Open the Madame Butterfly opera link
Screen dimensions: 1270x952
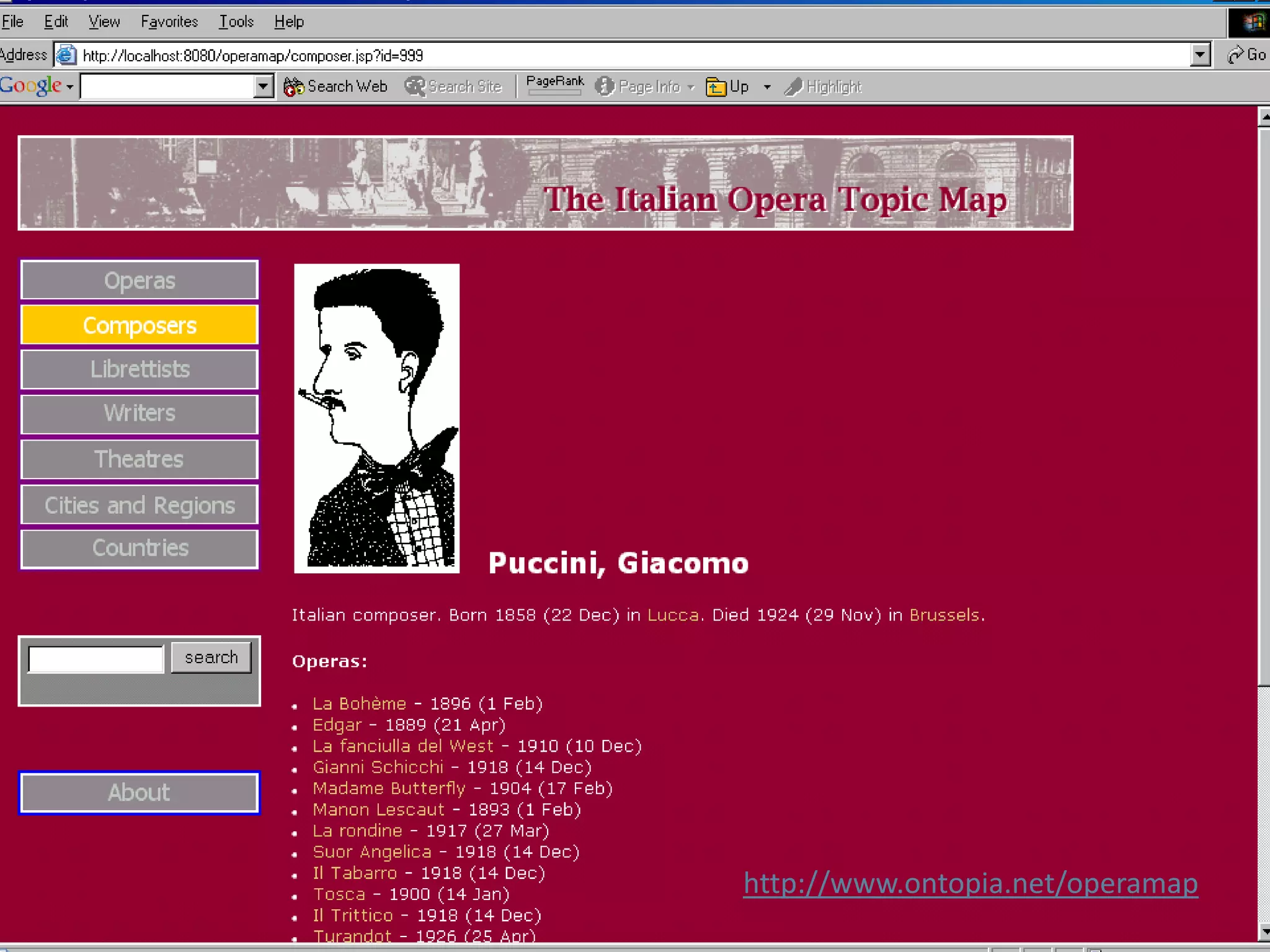[389, 788]
